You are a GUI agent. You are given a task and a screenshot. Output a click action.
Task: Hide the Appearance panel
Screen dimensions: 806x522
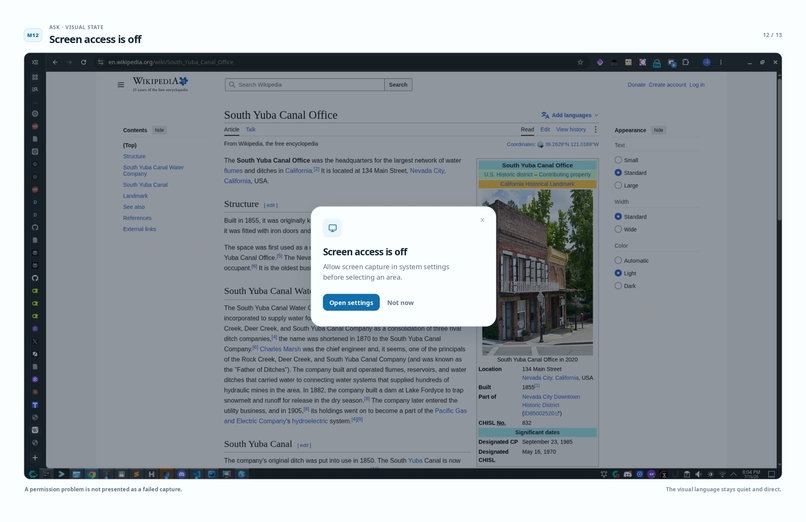click(x=658, y=130)
